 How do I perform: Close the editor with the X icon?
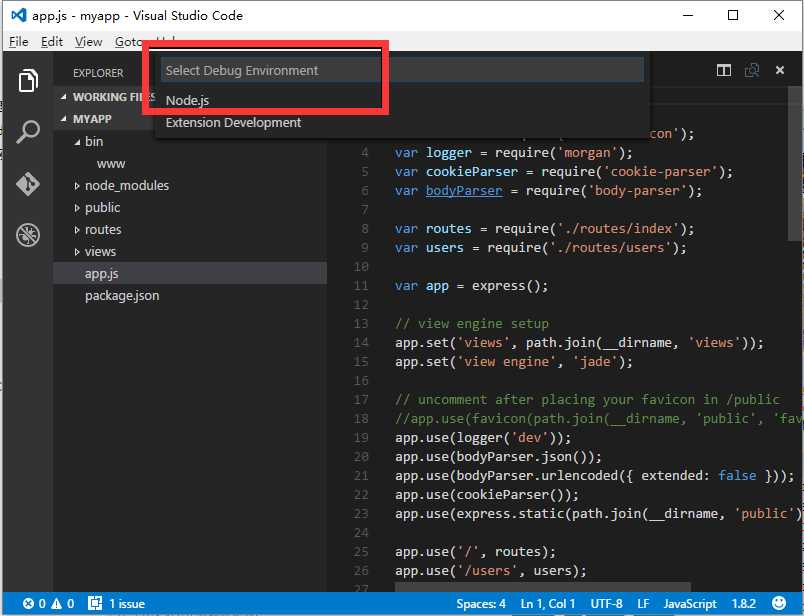780,70
